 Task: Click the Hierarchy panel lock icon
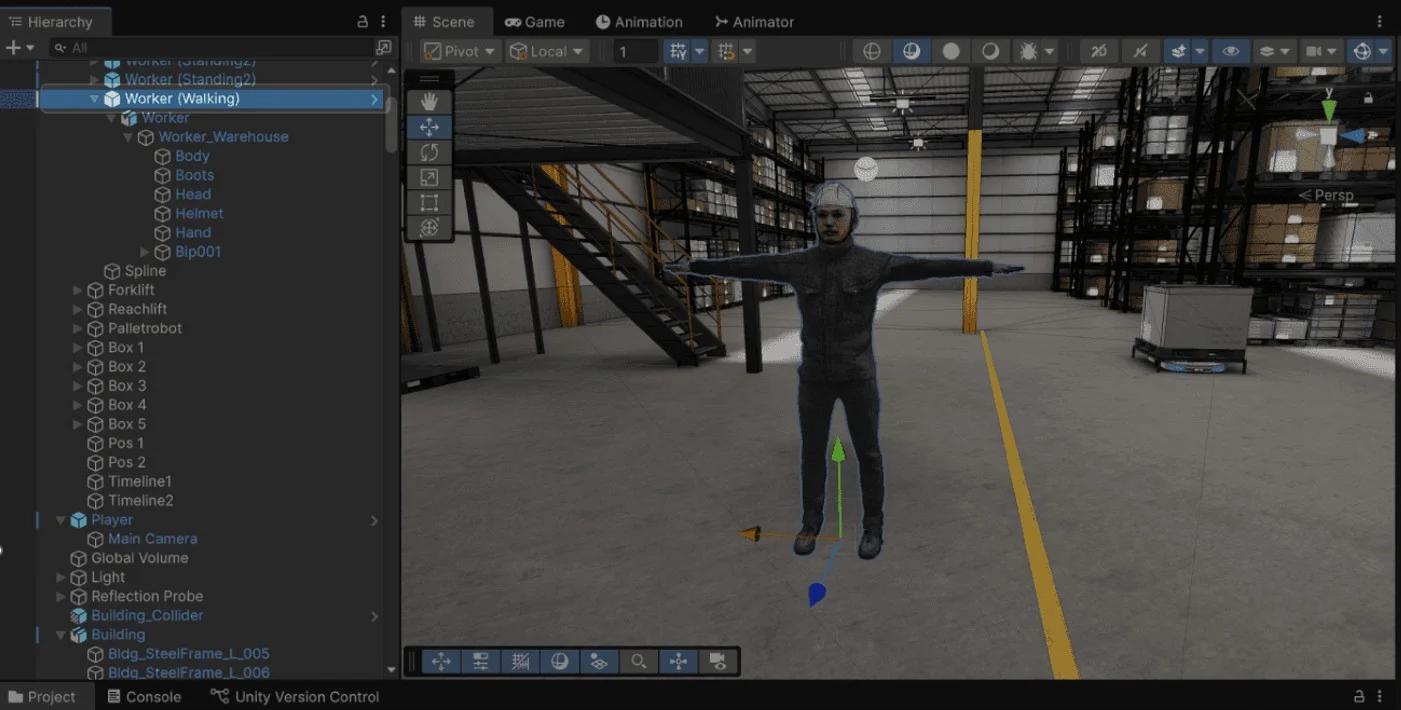click(362, 22)
